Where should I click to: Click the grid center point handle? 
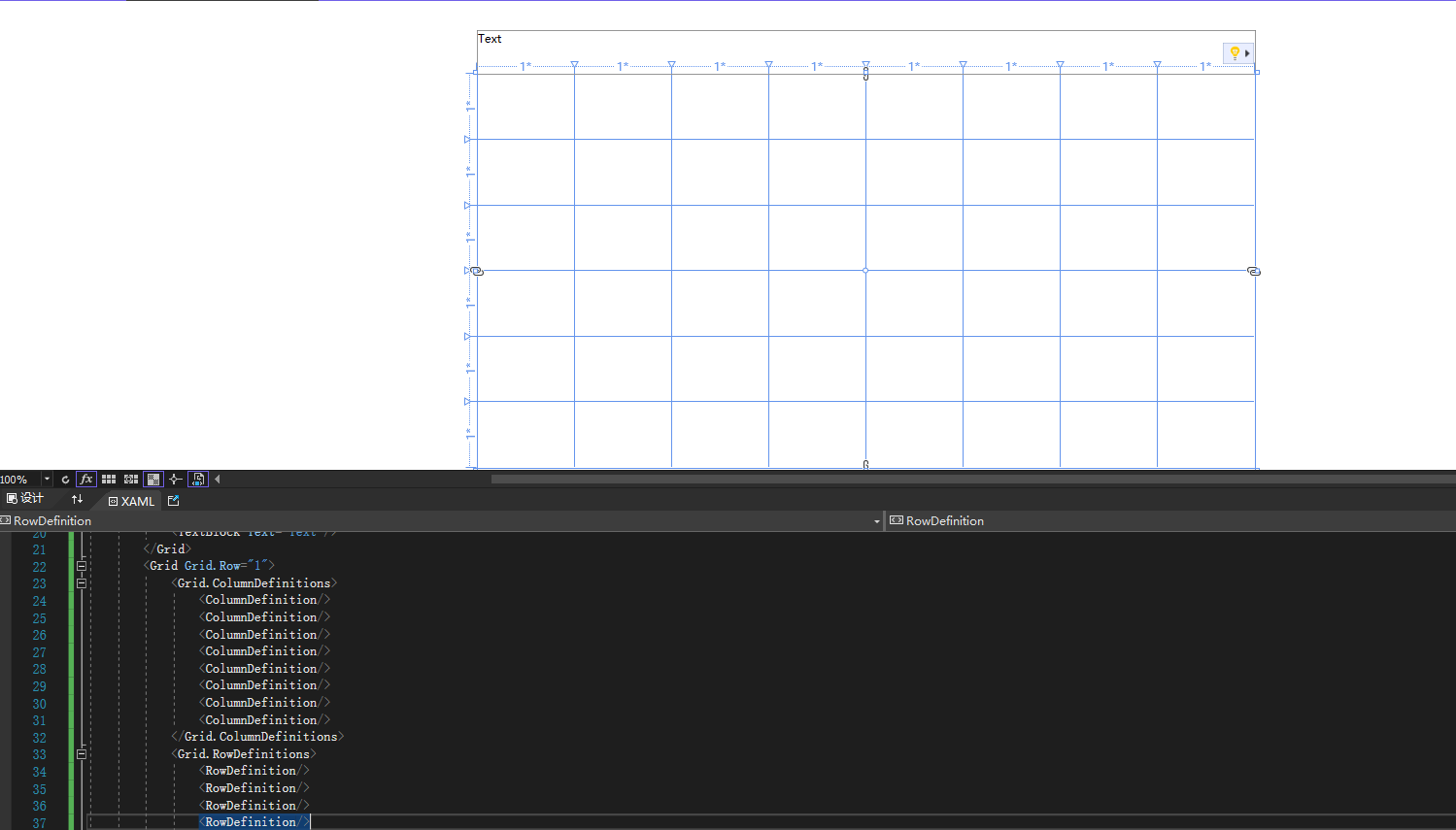point(865,271)
